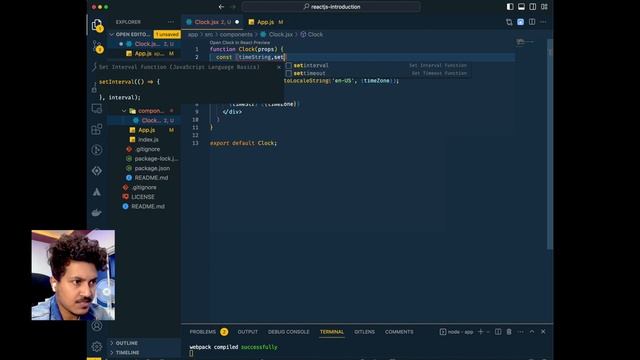Collapse the Open Editors section
This screenshot has height=360, width=640.
click(x=130, y=34)
